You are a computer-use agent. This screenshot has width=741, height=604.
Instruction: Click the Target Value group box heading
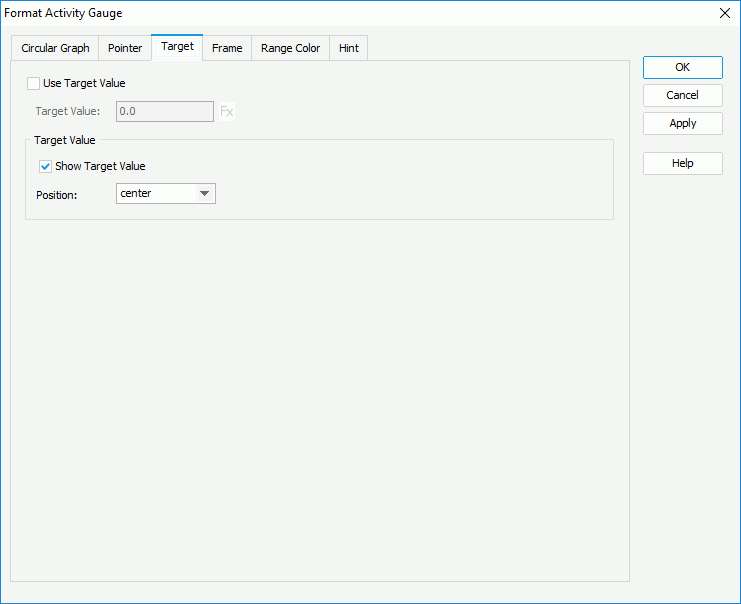65,141
